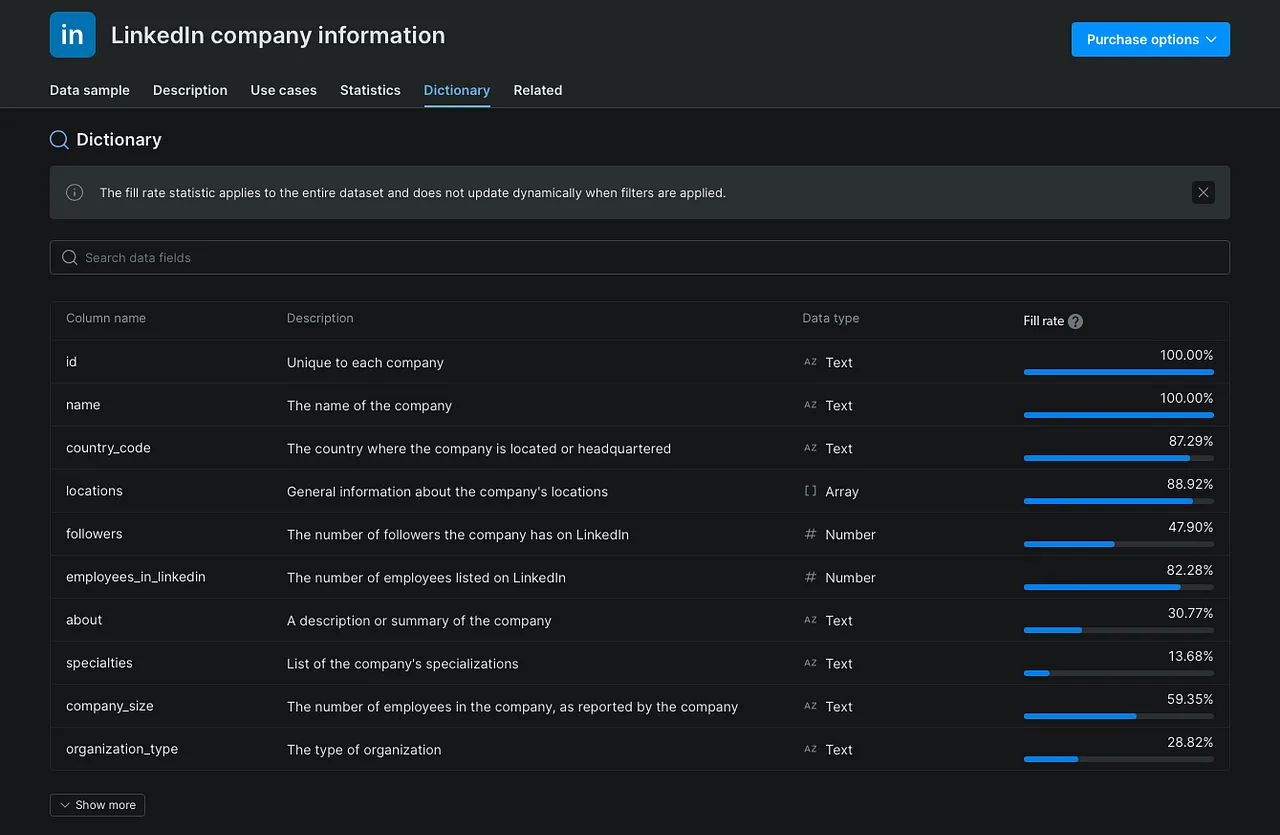1280x835 pixels.
Task: Click the Description column header
Action: click(320, 318)
